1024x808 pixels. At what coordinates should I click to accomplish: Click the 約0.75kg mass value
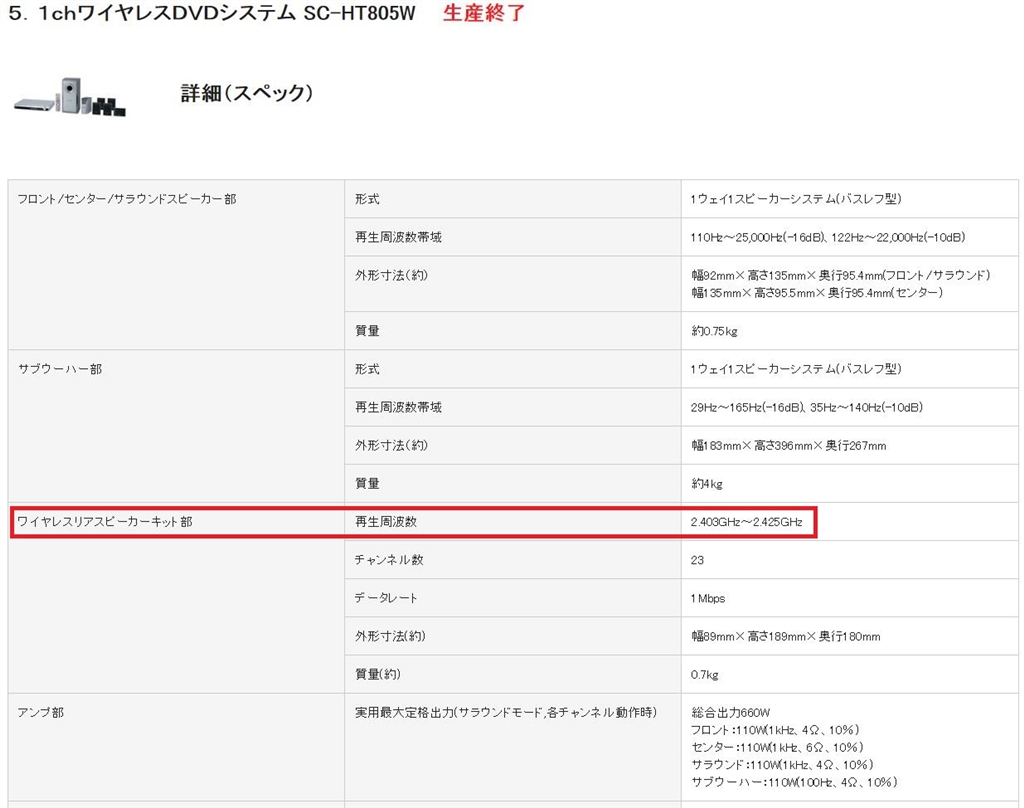pyautogui.click(x=714, y=331)
